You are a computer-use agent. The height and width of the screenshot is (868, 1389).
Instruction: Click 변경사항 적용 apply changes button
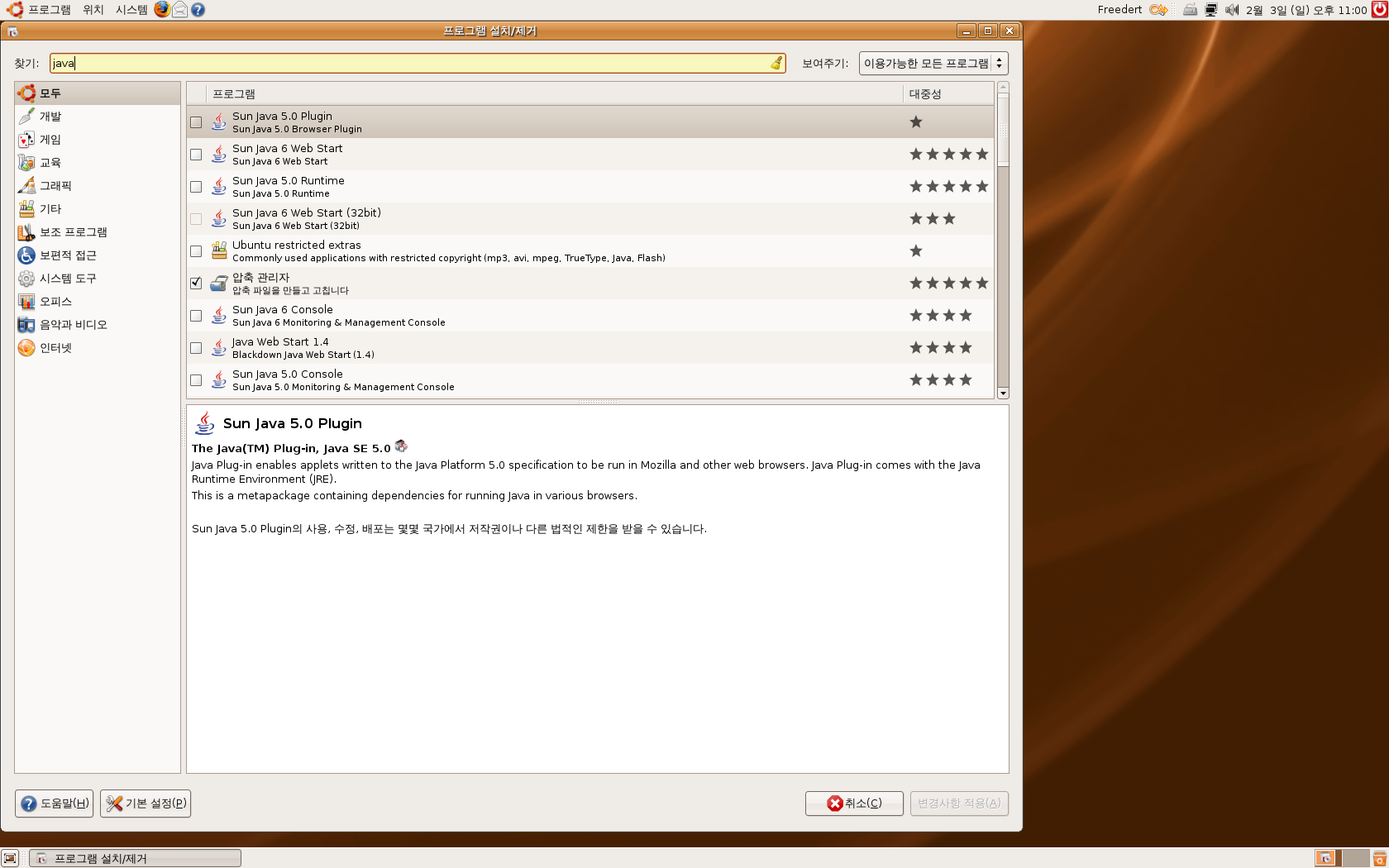coord(959,804)
